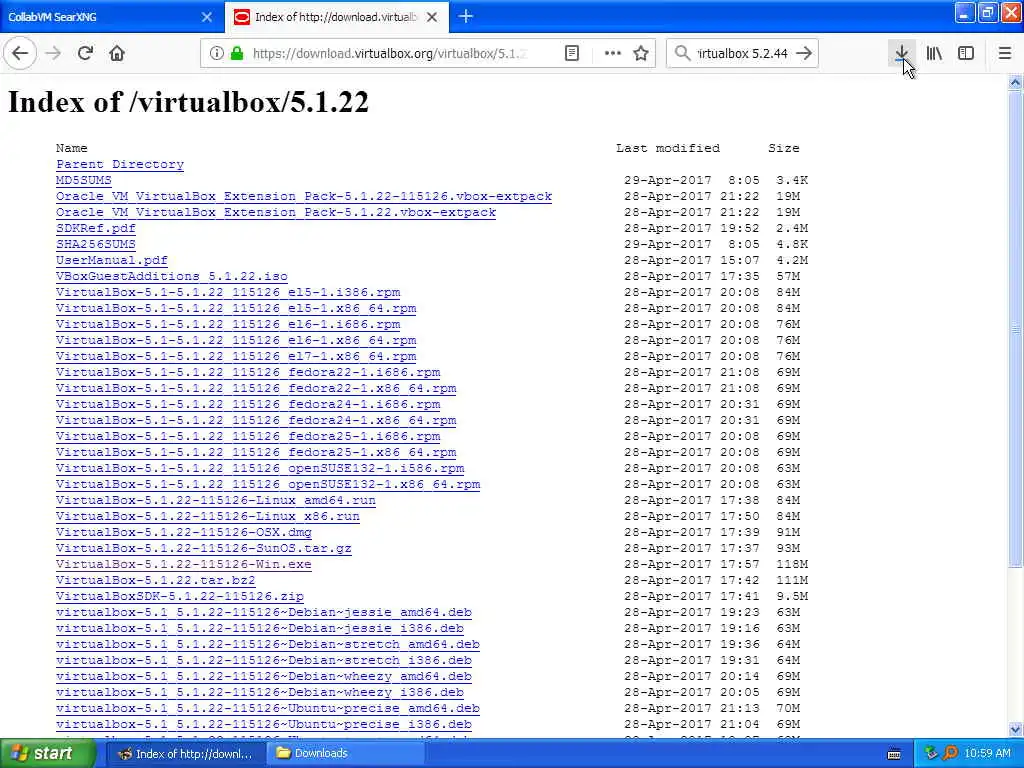The image size is (1024, 768).
Task: Open the Library icon
Action: coord(934,54)
